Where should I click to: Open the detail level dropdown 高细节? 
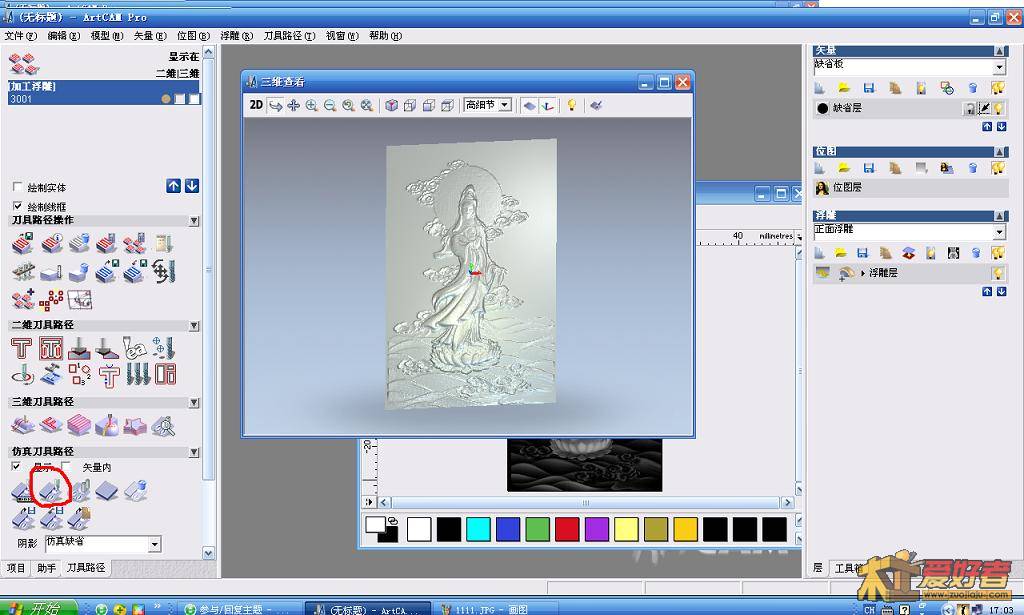coord(505,105)
